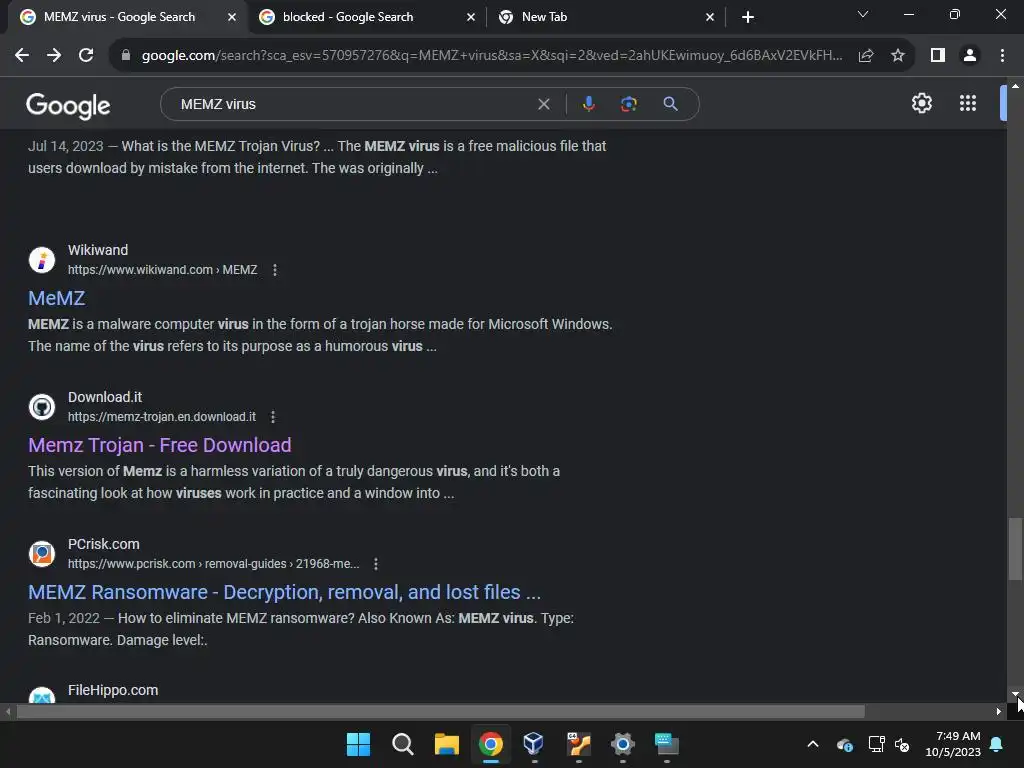Open more options for Download.it result
Screen dimensions: 1024x768
pyautogui.click(x=273, y=417)
